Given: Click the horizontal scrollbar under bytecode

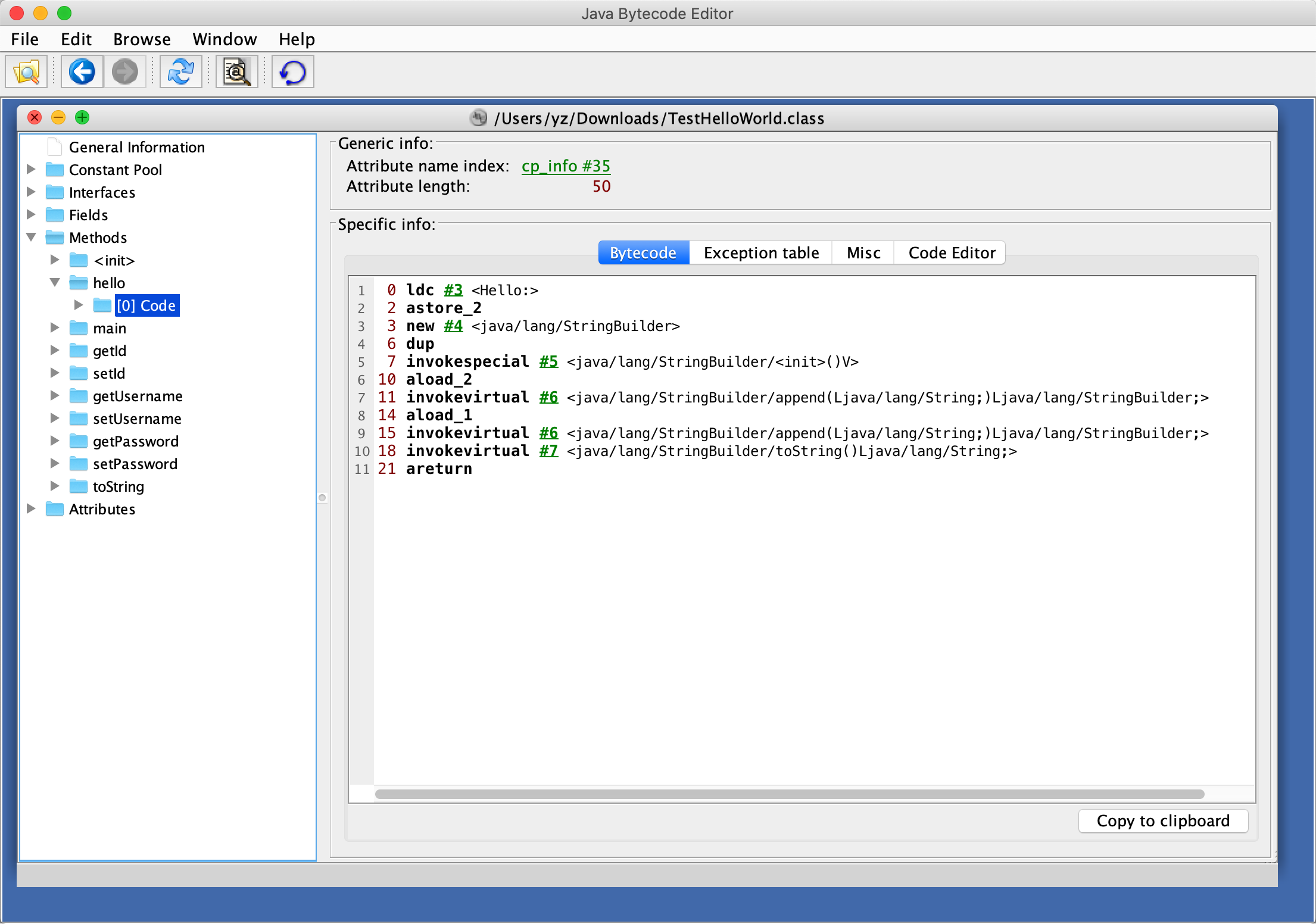Looking at the screenshot, I should pyautogui.click(x=789, y=794).
